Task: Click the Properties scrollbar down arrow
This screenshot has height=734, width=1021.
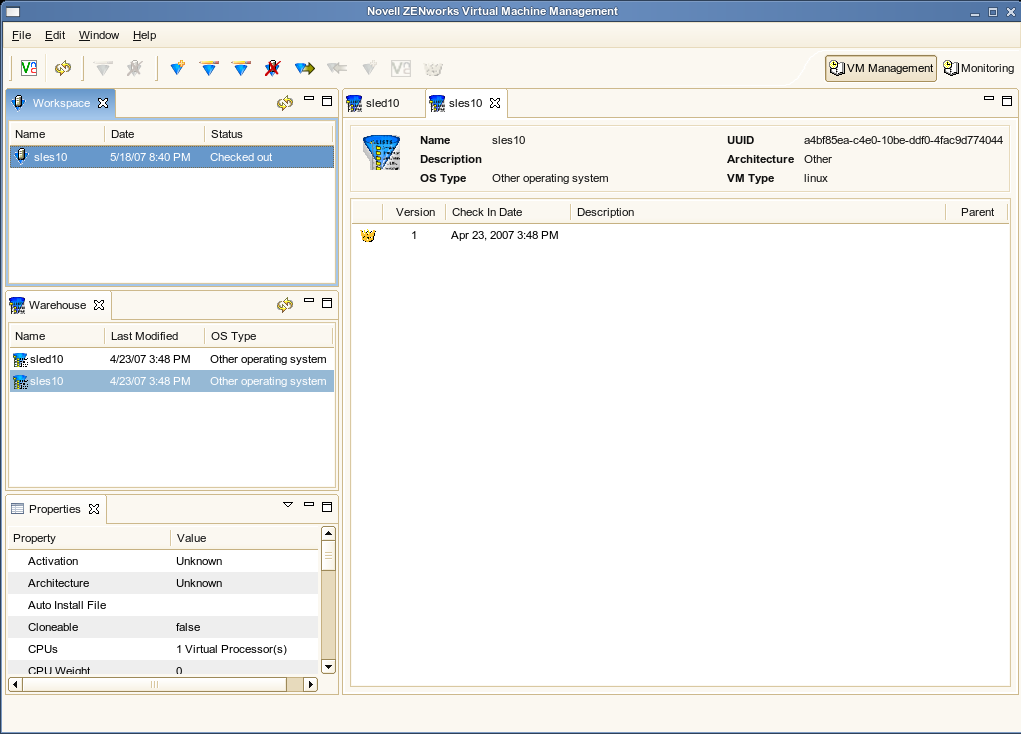Action: tap(327, 665)
